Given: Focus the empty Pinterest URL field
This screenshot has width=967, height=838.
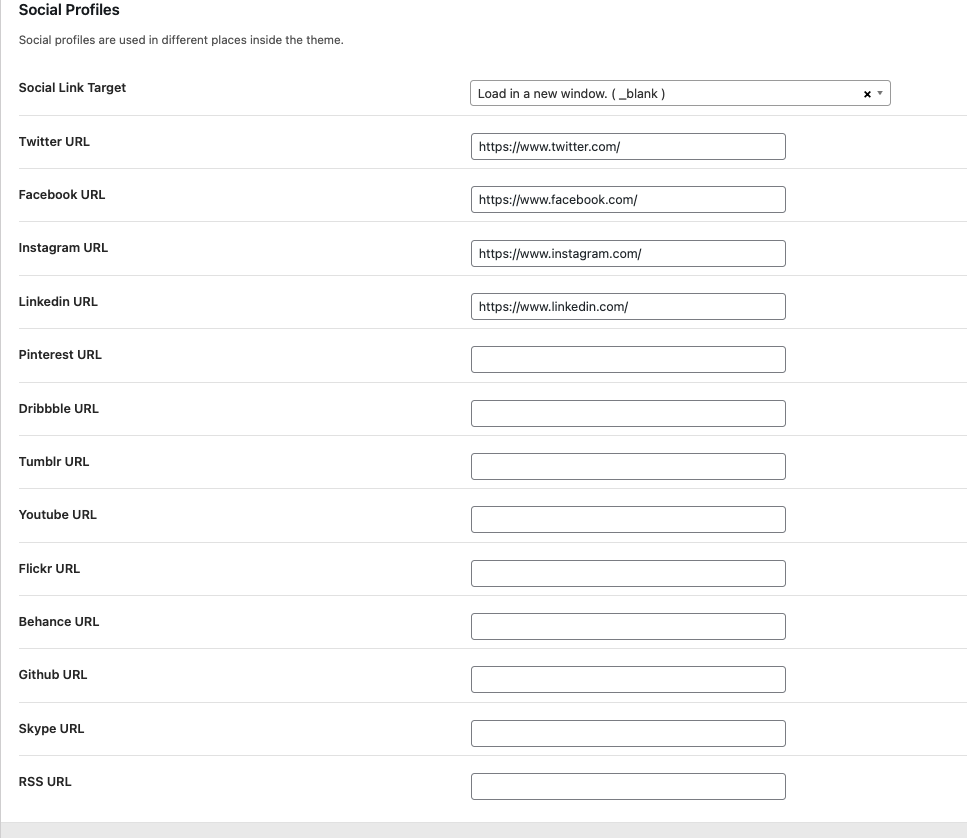Looking at the screenshot, I should click(628, 360).
